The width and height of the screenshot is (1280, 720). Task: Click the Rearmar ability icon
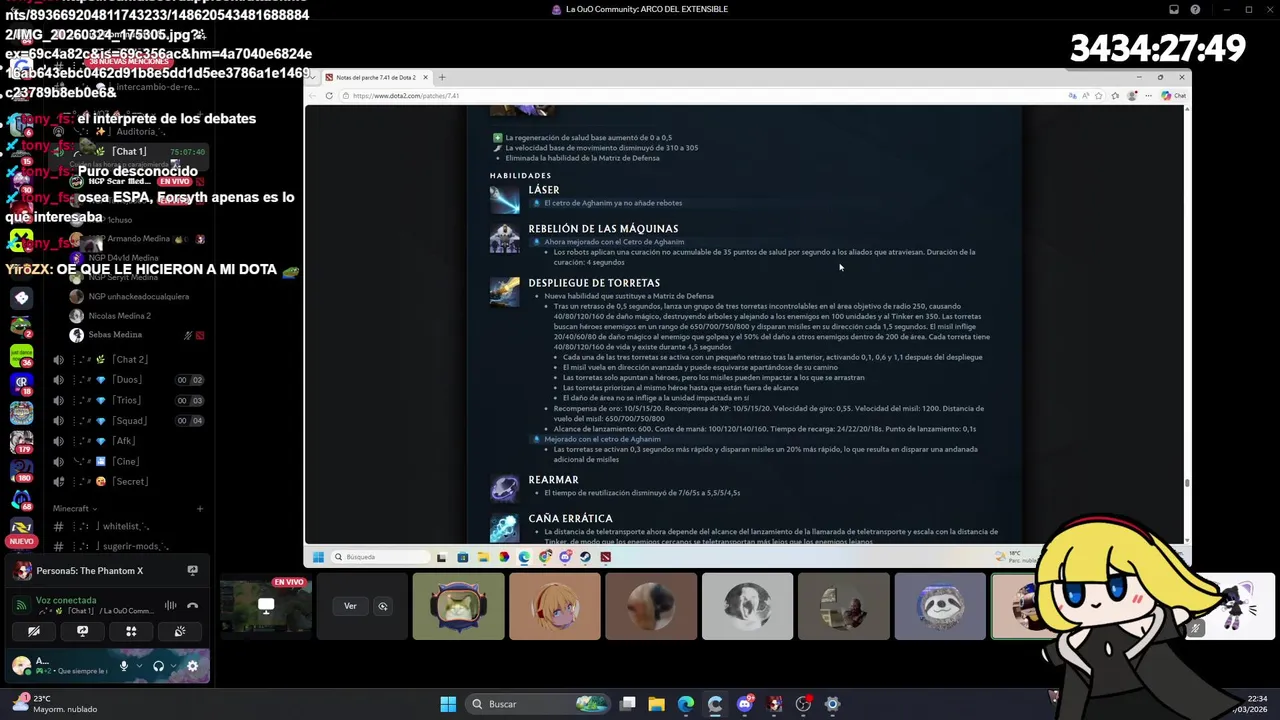click(x=505, y=488)
